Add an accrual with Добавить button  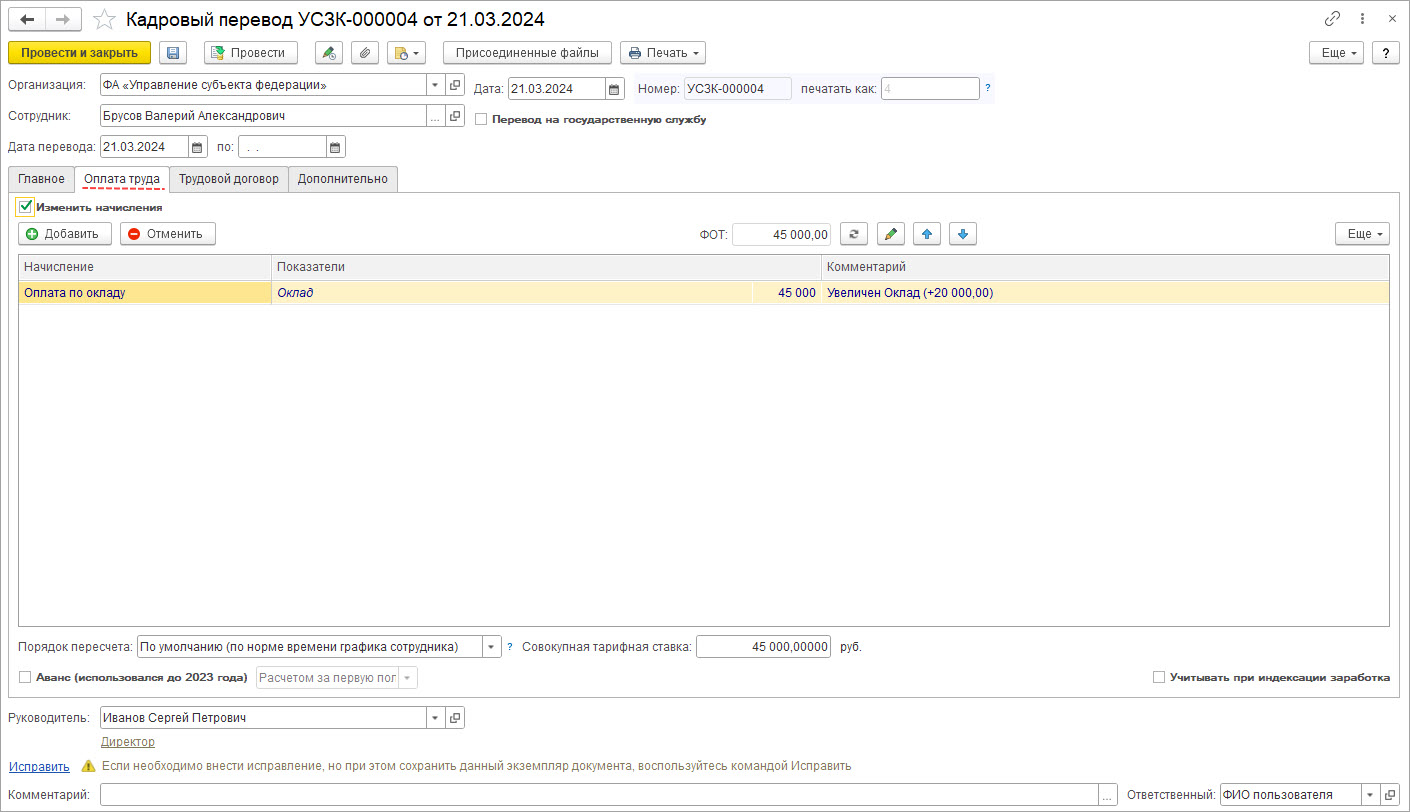[x=65, y=234]
